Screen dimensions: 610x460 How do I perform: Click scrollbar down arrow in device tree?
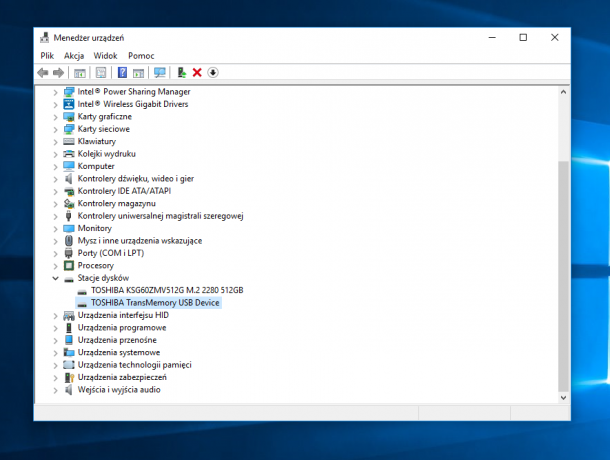point(563,398)
